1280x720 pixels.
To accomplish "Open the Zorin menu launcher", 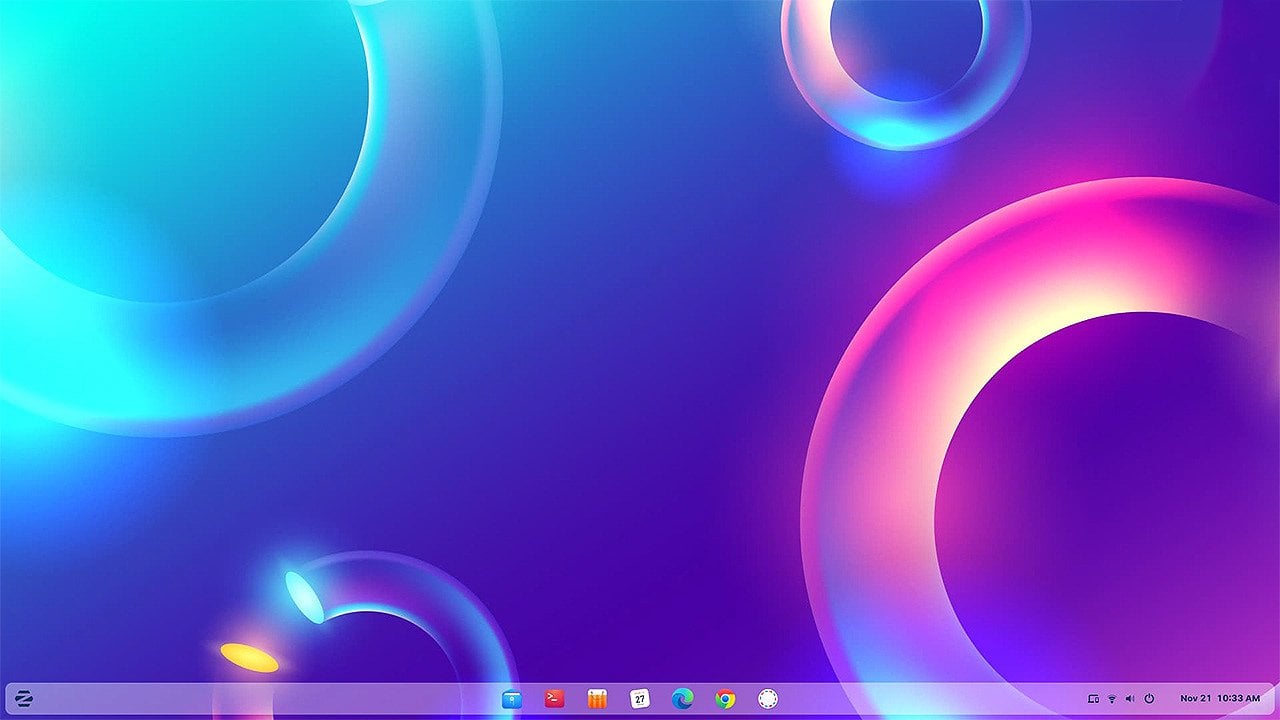I will click(x=24, y=699).
